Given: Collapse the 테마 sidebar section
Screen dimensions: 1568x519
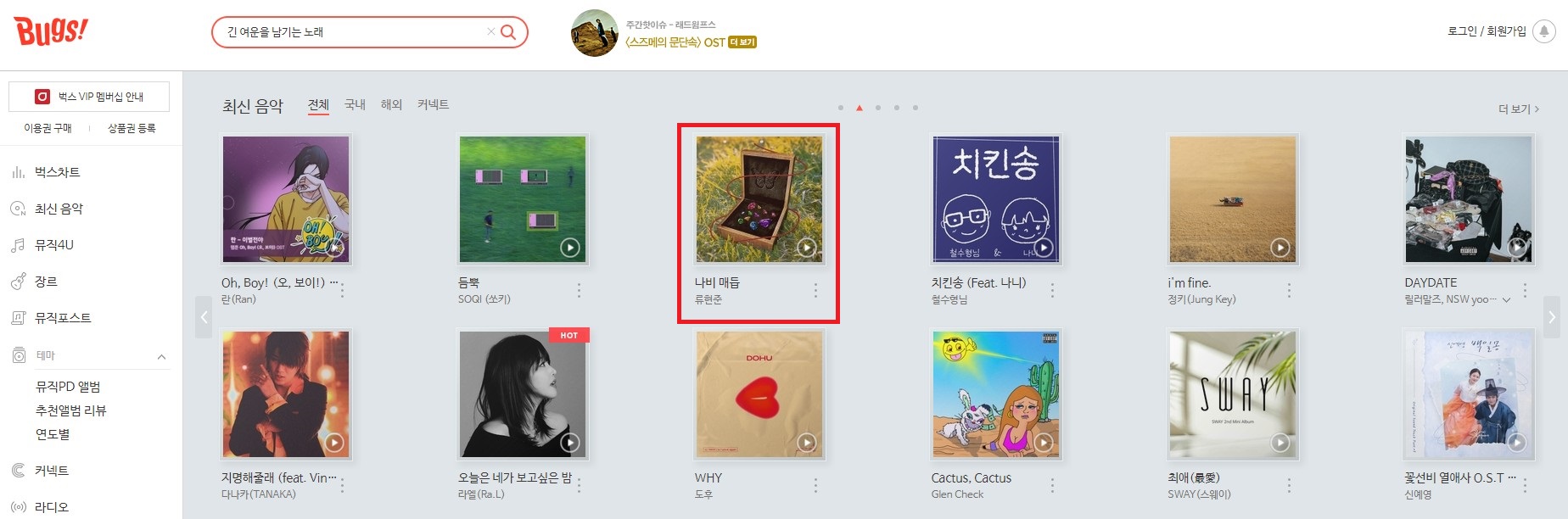Looking at the screenshot, I should 161,356.
